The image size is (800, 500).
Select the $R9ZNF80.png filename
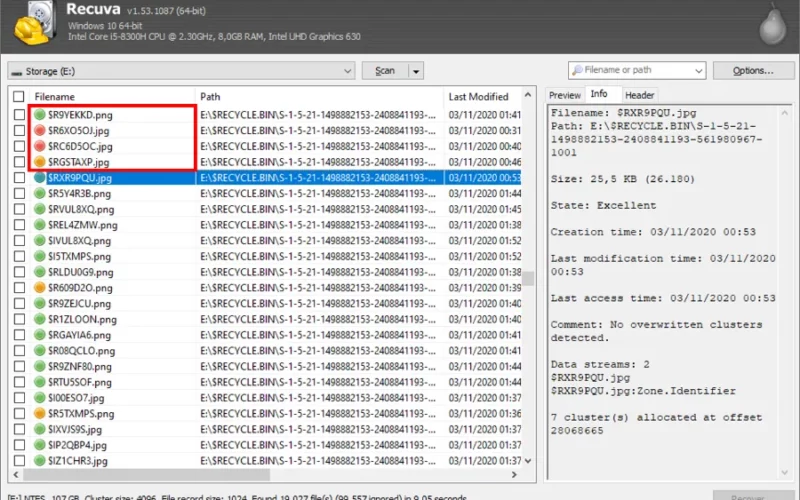pos(80,366)
